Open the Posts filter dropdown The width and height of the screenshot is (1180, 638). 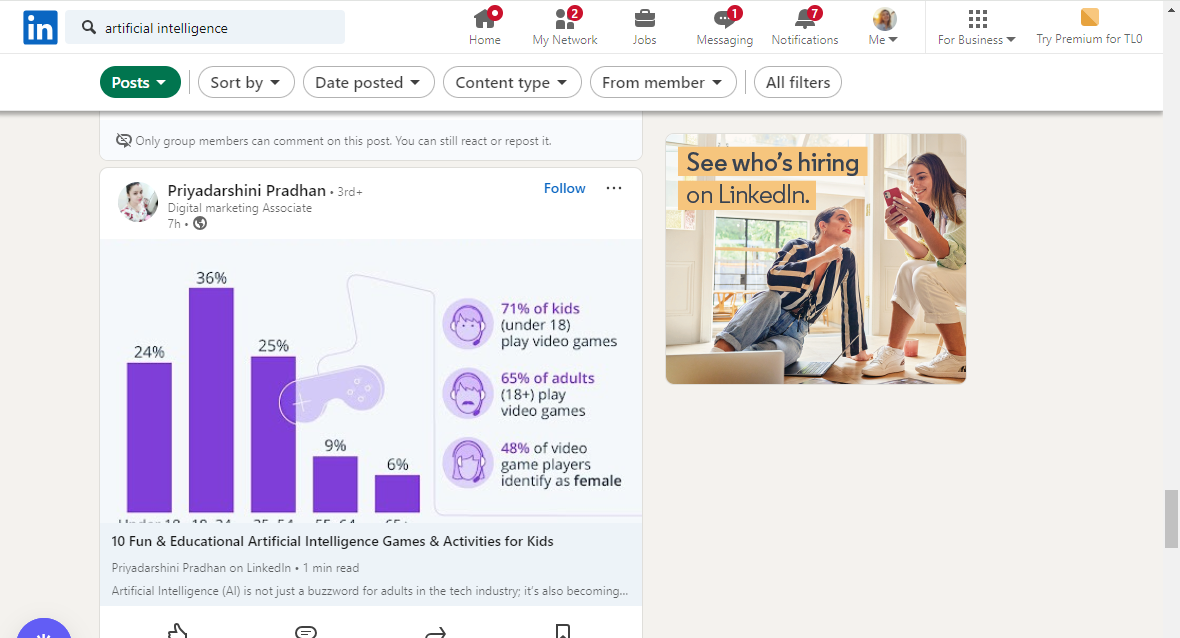click(140, 82)
